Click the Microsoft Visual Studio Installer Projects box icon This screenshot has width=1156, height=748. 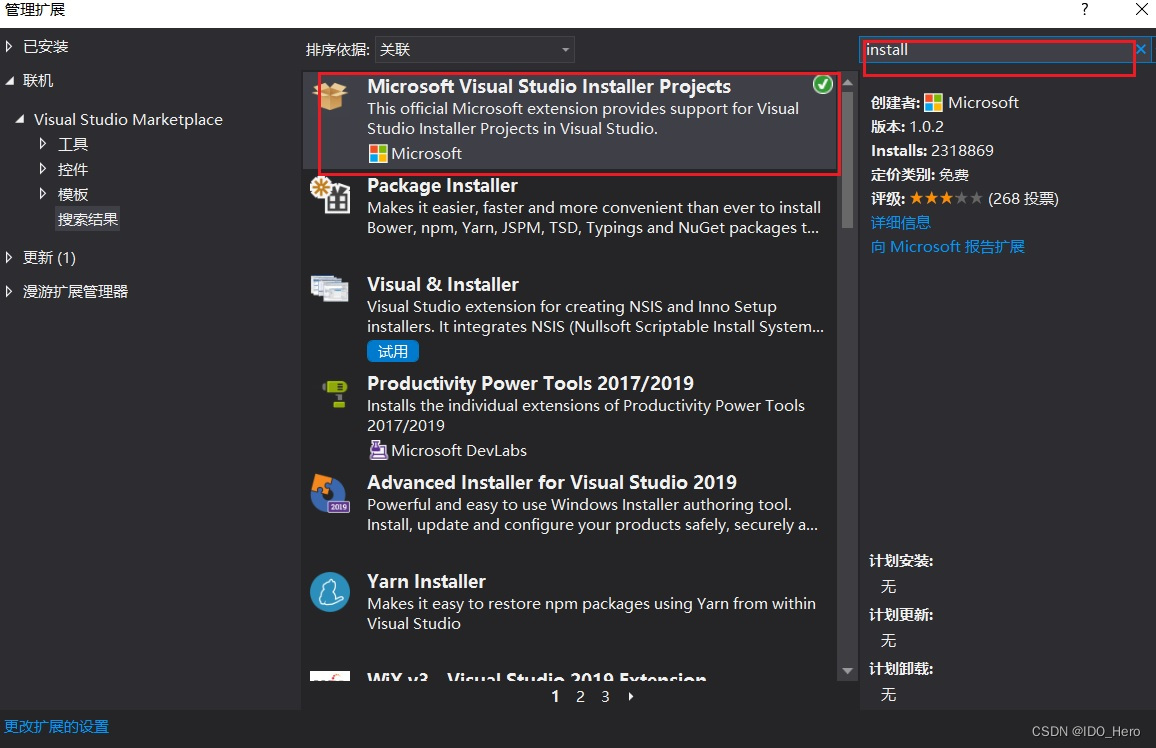330,96
